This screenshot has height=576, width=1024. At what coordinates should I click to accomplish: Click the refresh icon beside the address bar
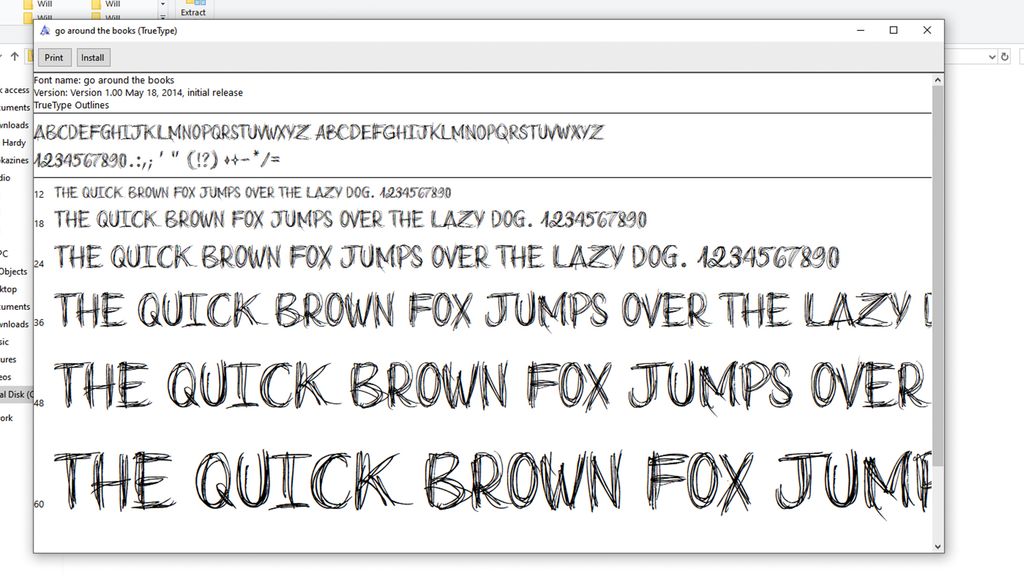pos(1005,57)
